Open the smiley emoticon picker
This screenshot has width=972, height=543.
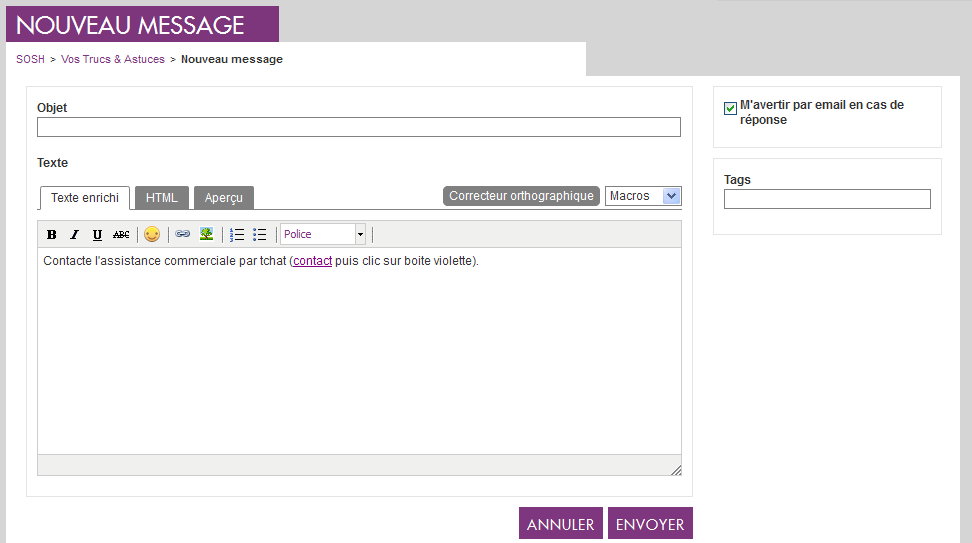(152, 235)
